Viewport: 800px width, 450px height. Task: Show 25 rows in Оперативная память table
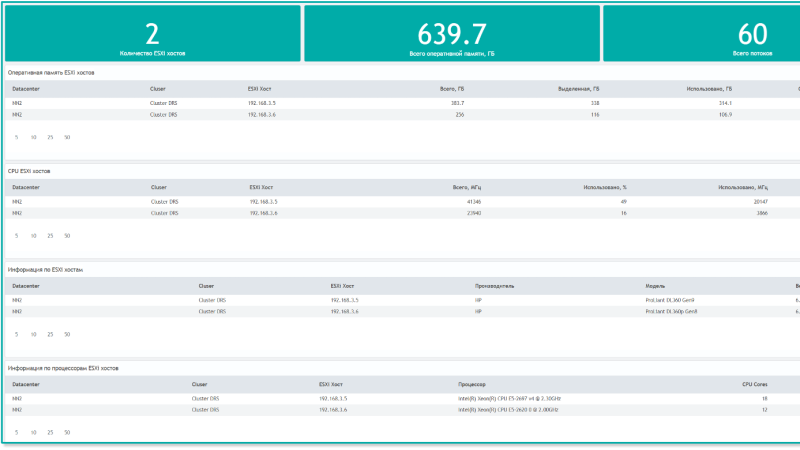click(x=50, y=138)
